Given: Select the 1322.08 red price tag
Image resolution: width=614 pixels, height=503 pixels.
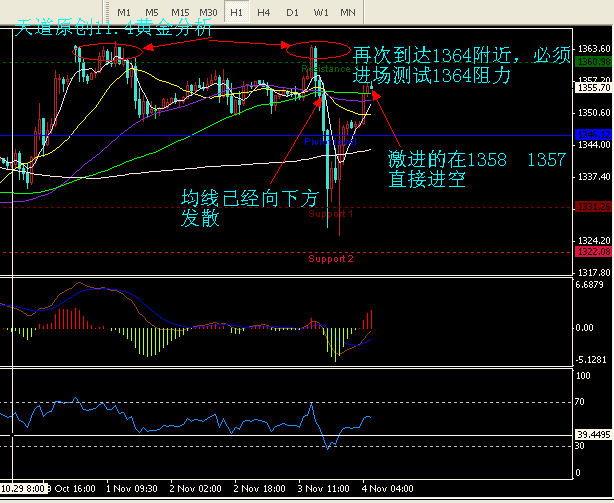Looking at the screenshot, I should click(594, 253).
